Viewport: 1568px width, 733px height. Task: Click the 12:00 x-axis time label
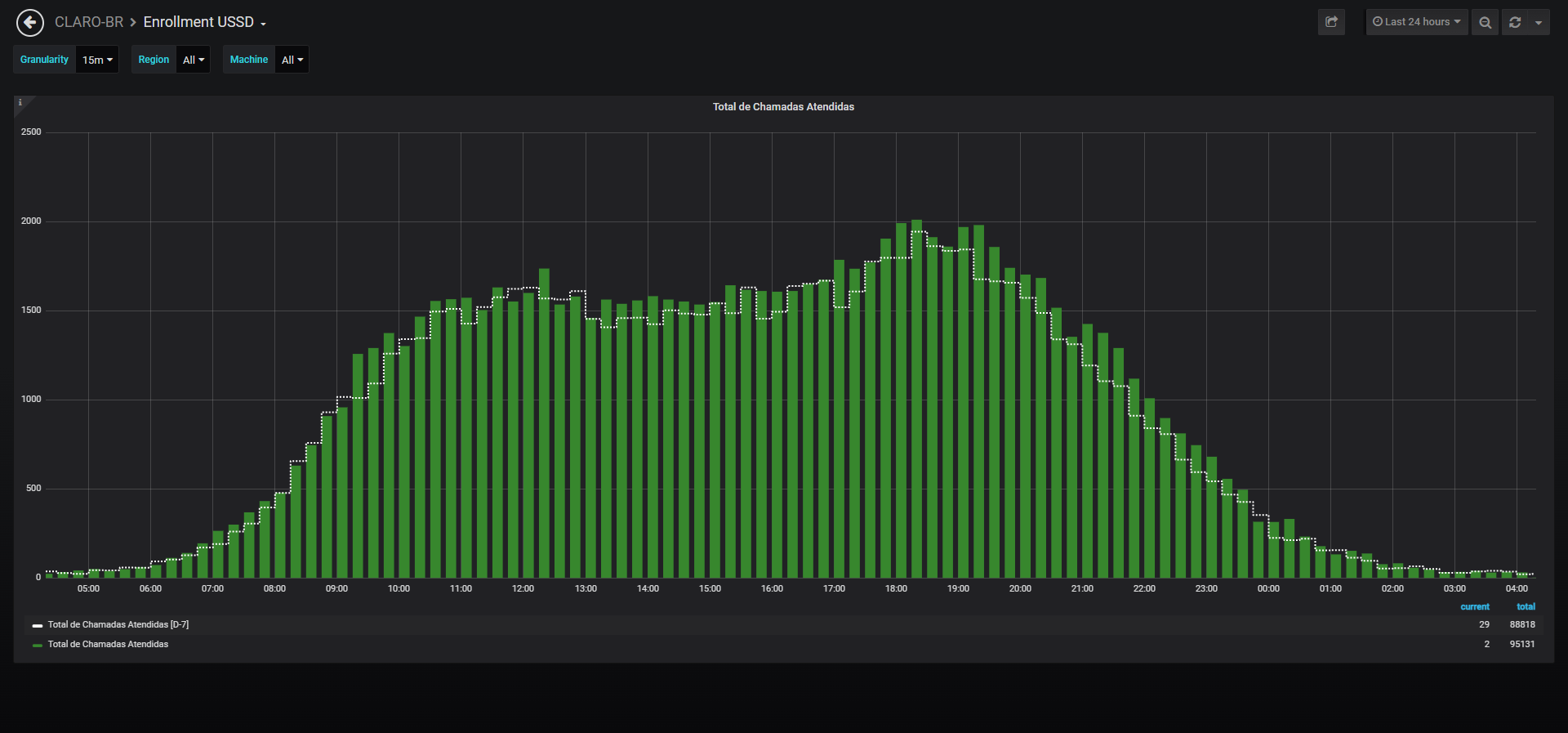coord(523,588)
